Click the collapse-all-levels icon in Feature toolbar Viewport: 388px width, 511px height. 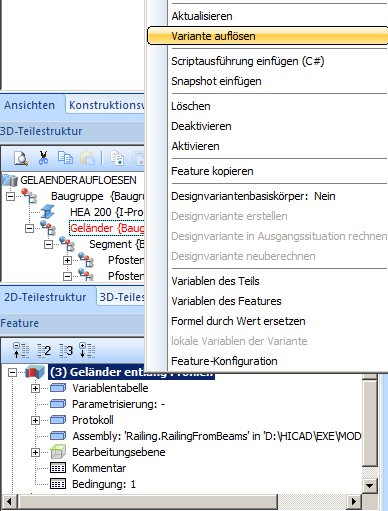(x=21, y=350)
